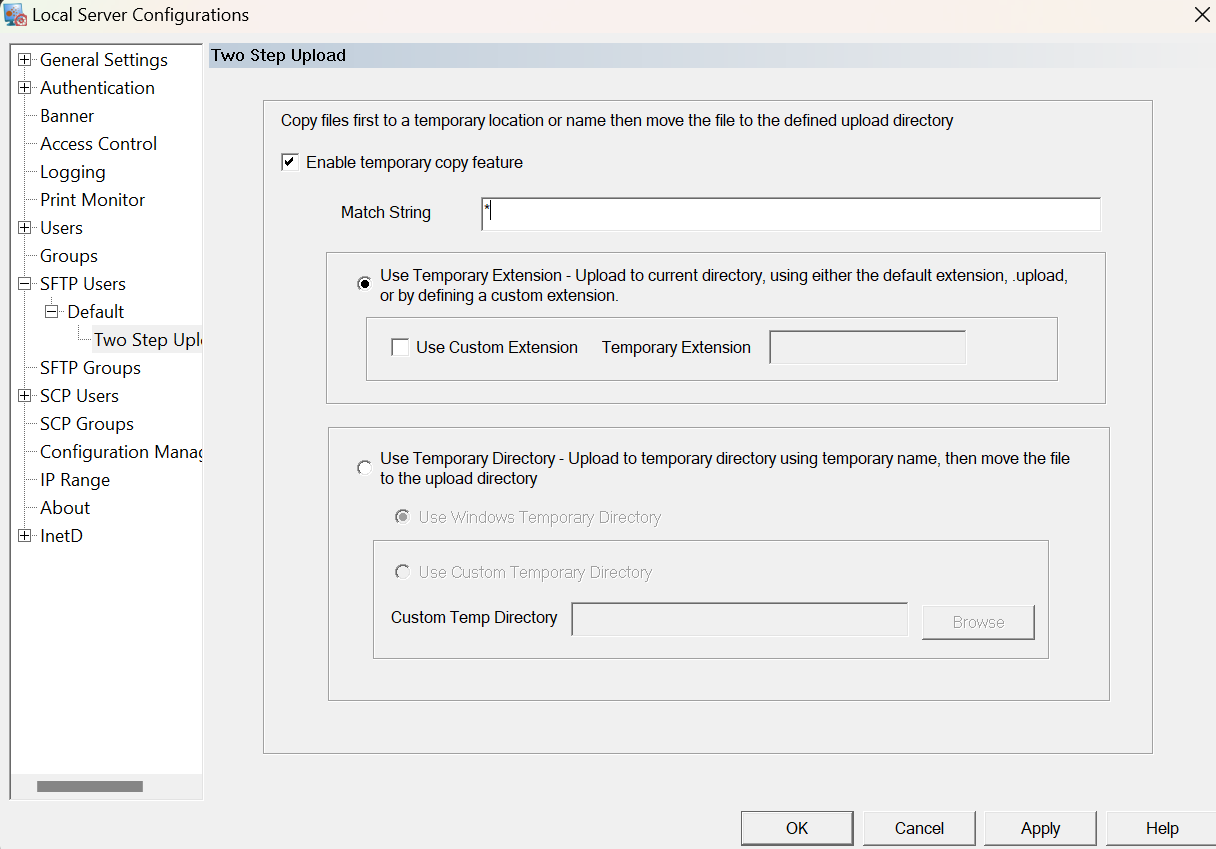The image size is (1216, 849).
Task: Select General Settings label in tree
Action: click(x=104, y=60)
